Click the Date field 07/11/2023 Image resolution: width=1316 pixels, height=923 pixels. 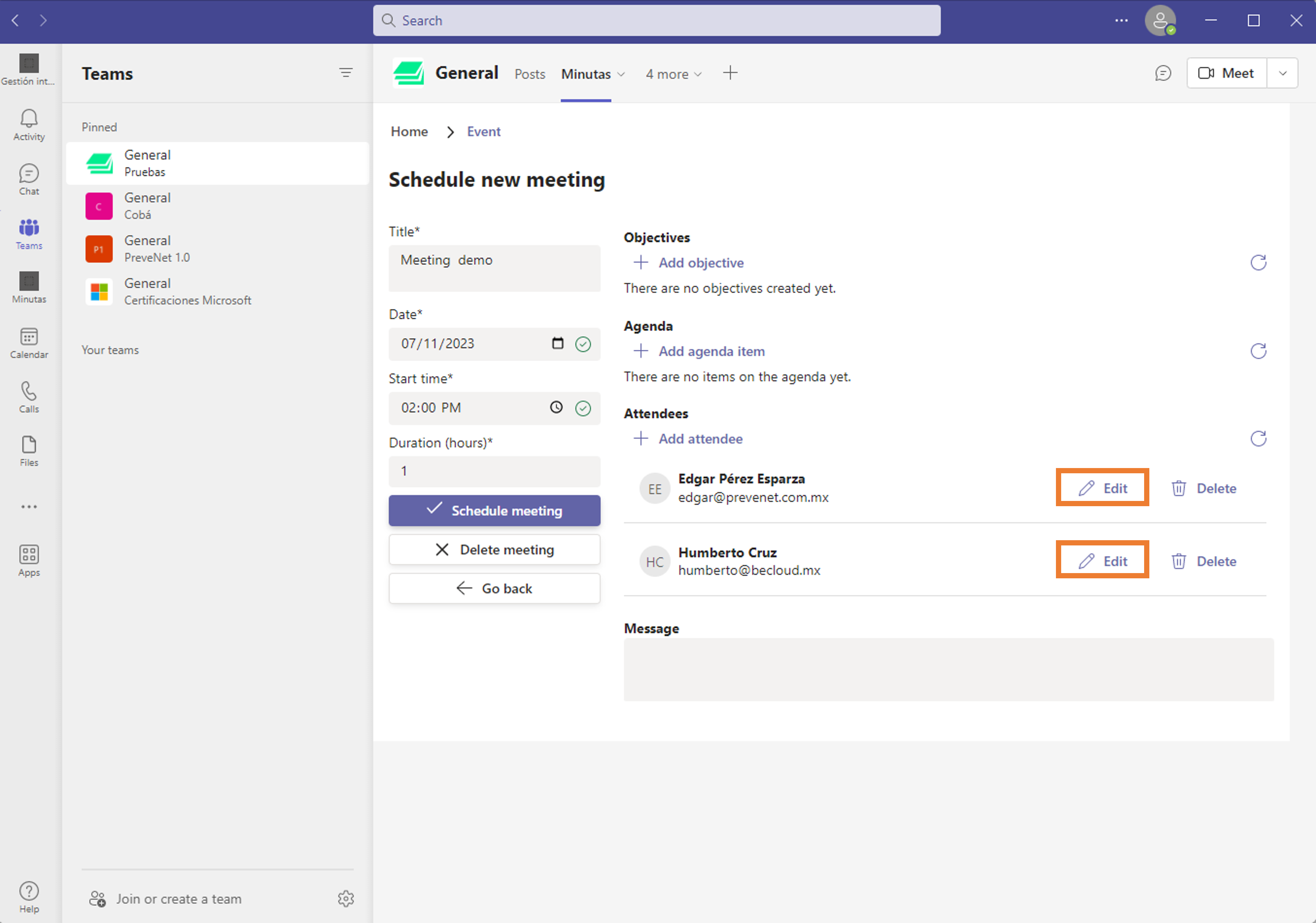[x=495, y=344]
